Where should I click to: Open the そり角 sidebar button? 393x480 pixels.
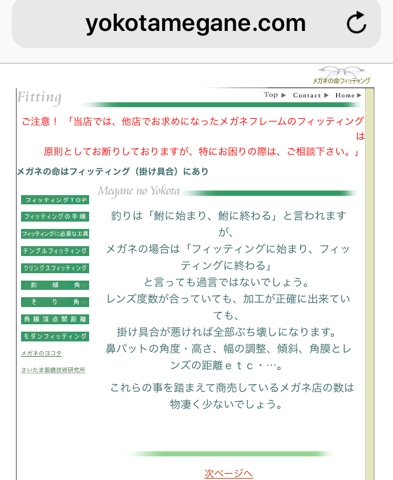pyautogui.click(x=55, y=302)
